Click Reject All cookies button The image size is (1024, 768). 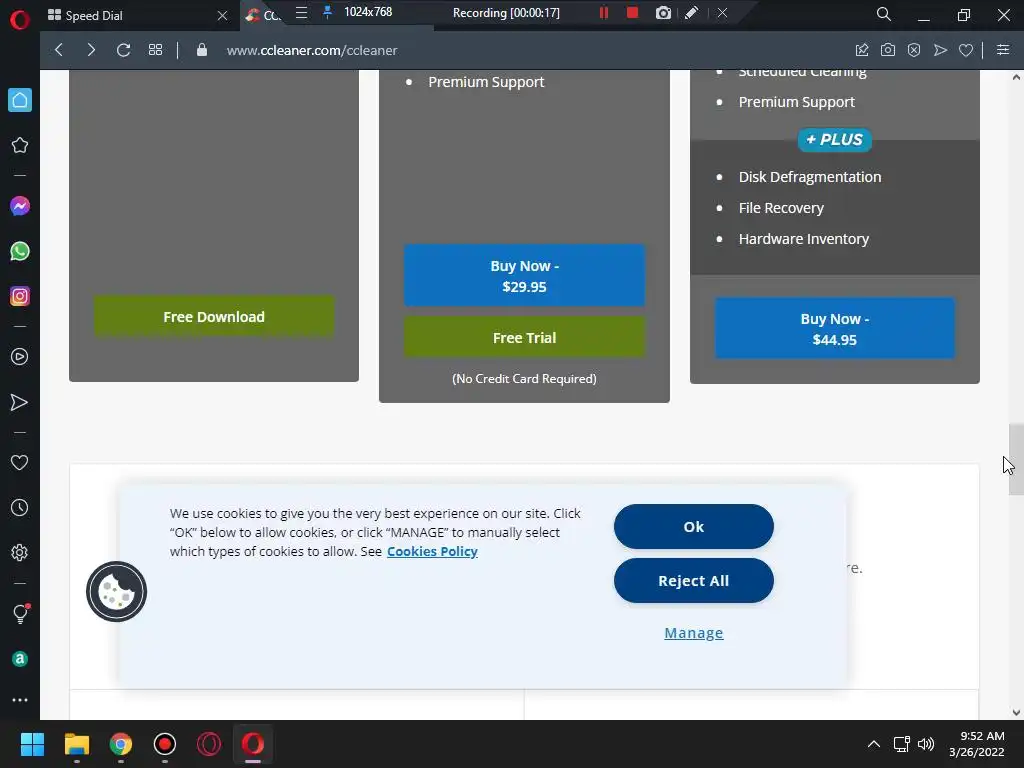(x=694, y=581)
